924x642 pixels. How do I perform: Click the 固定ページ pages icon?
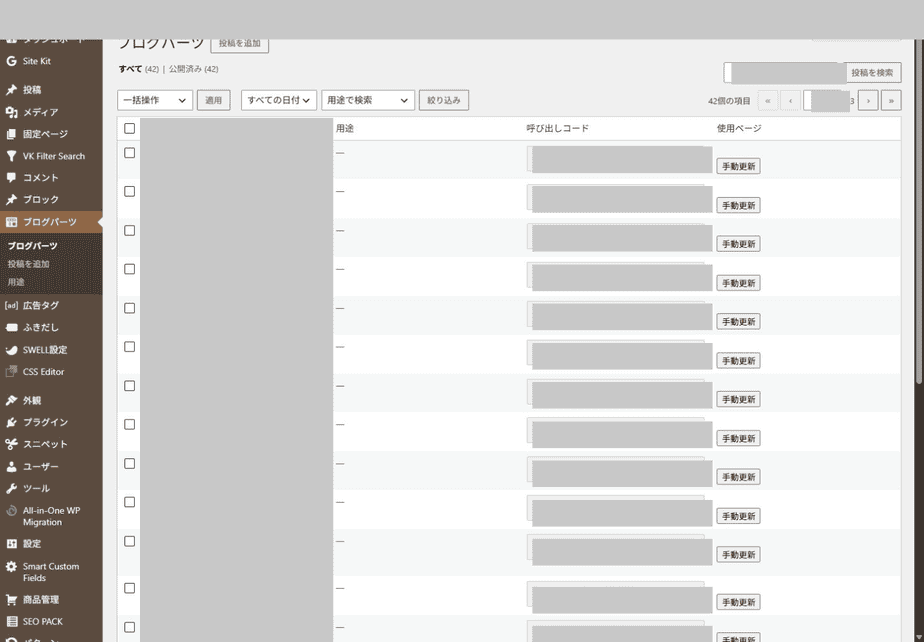(x=11, y=134)
